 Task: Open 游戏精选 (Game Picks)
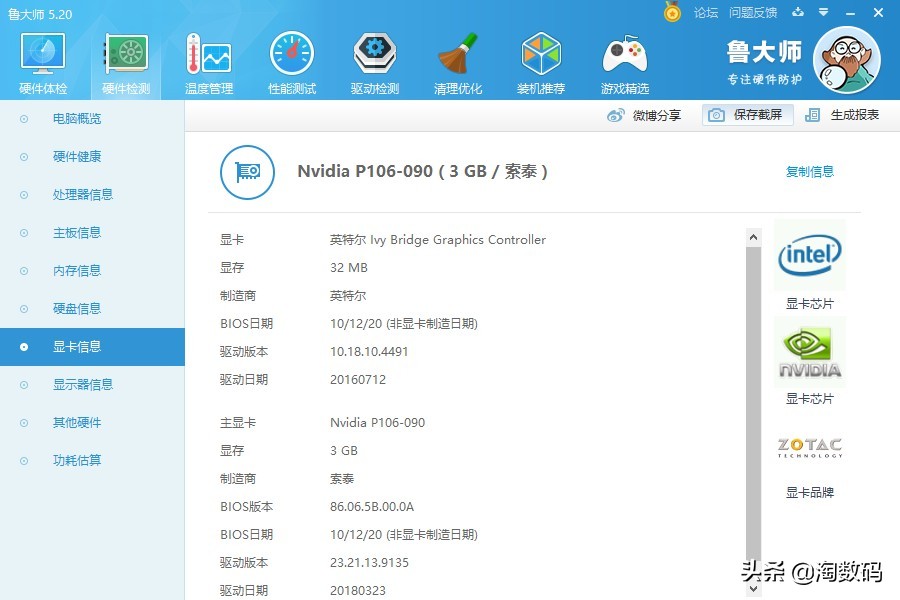tap(624, 60)
